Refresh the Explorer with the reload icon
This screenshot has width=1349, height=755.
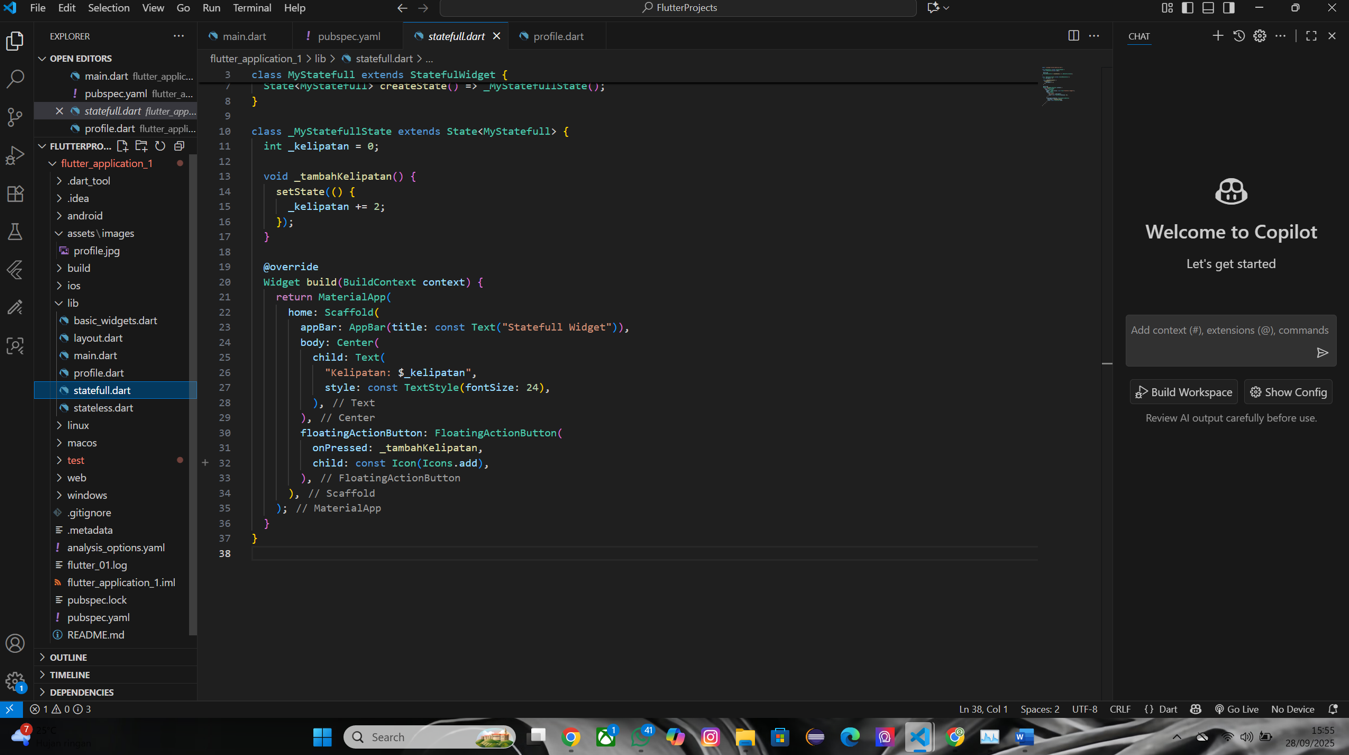(x=160, y=145)
